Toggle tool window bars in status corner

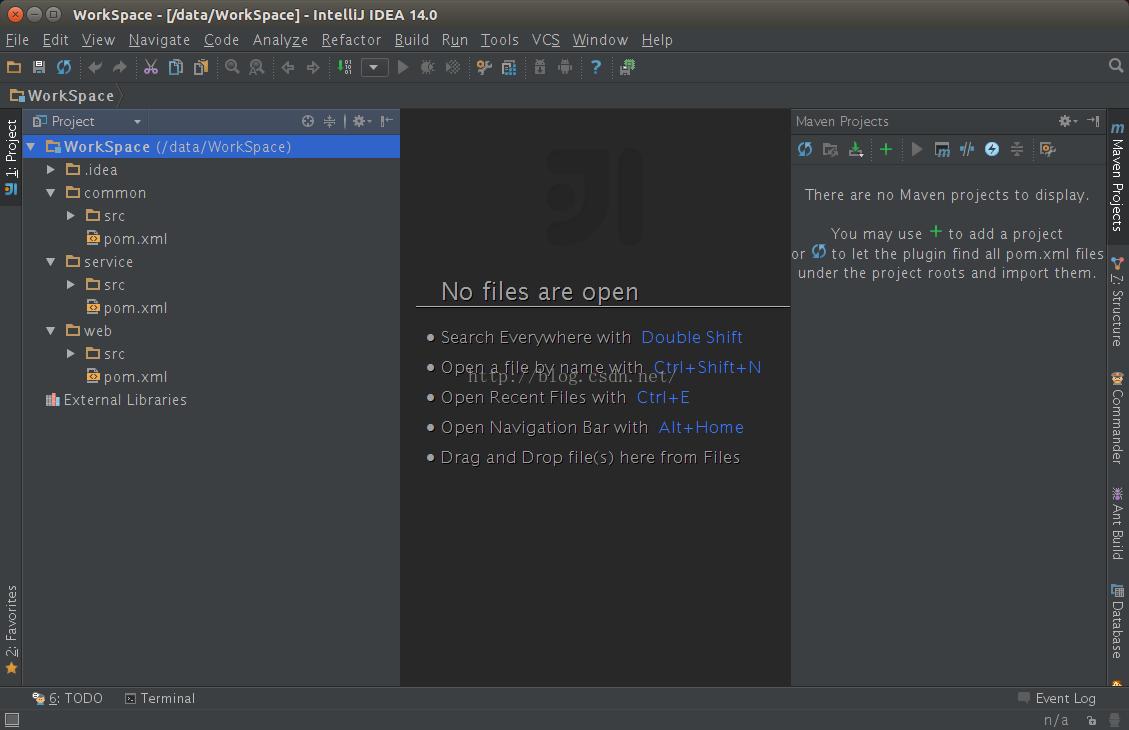pos(11,719)
